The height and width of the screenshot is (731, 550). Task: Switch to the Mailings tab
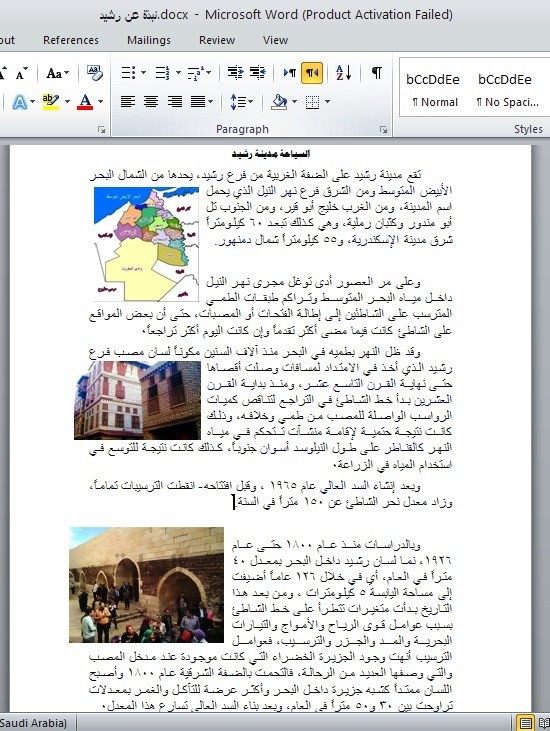149,40
